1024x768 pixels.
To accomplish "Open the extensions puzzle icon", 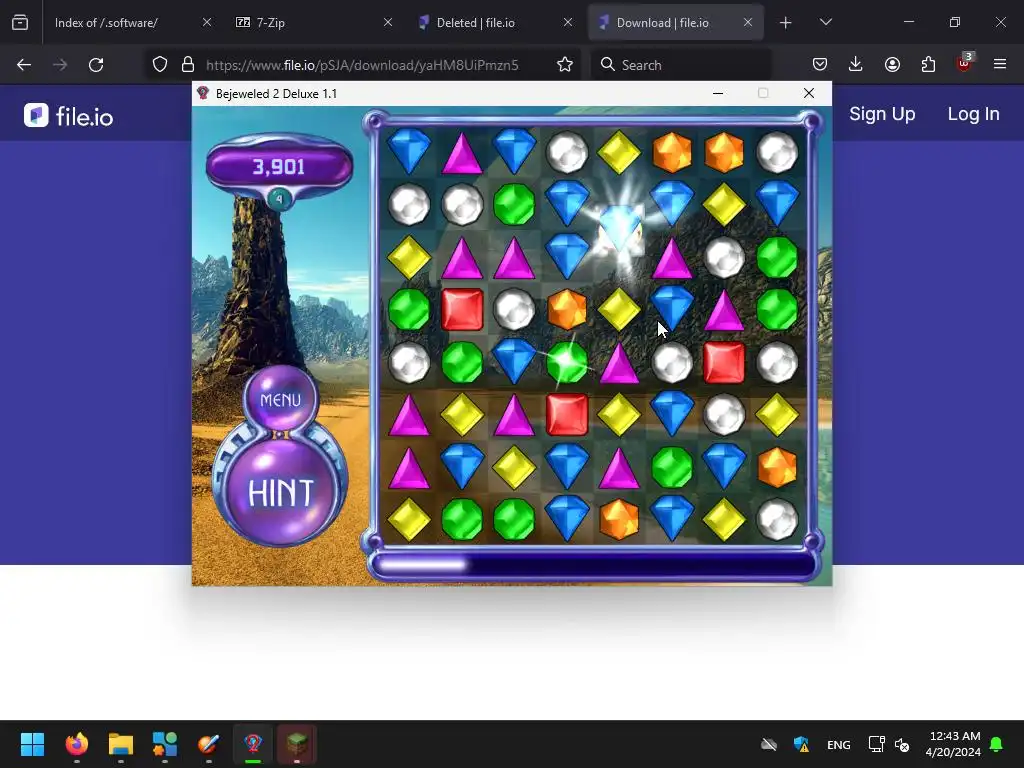I will pyautogui.click(x=928, y=65).
